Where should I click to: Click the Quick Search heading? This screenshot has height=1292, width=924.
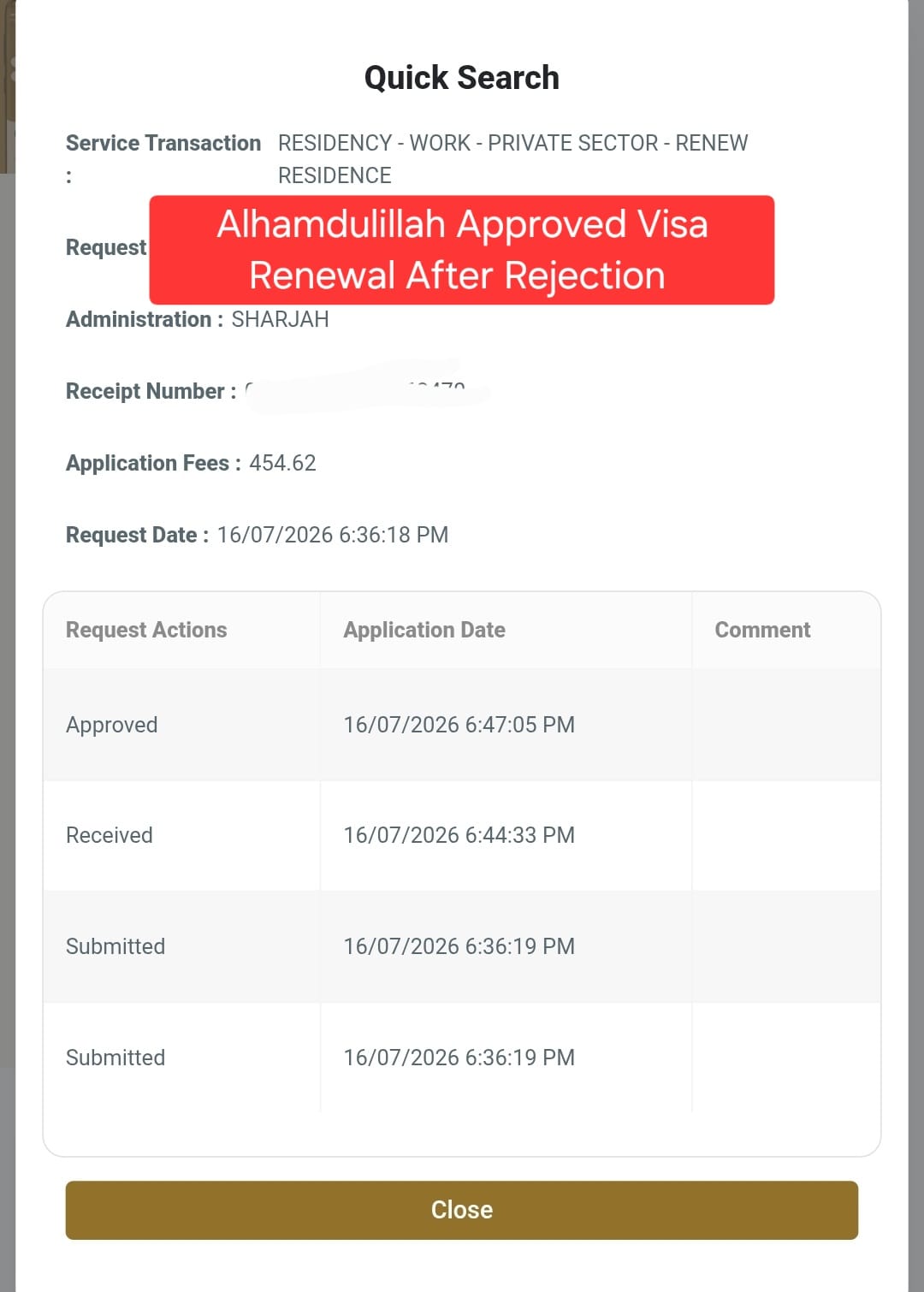(x=462, y=78)
